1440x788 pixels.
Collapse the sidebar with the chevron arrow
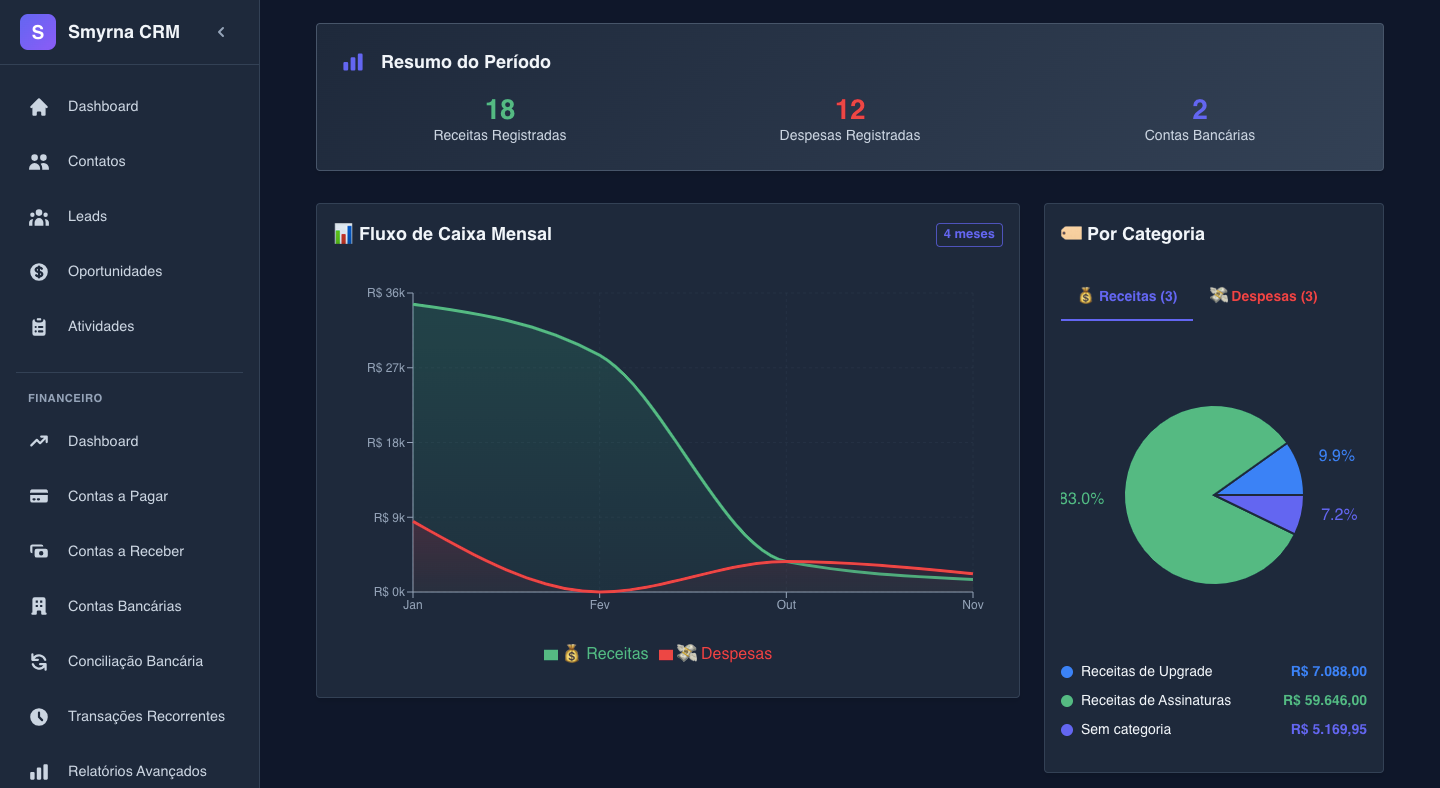(x=221, y=32)
